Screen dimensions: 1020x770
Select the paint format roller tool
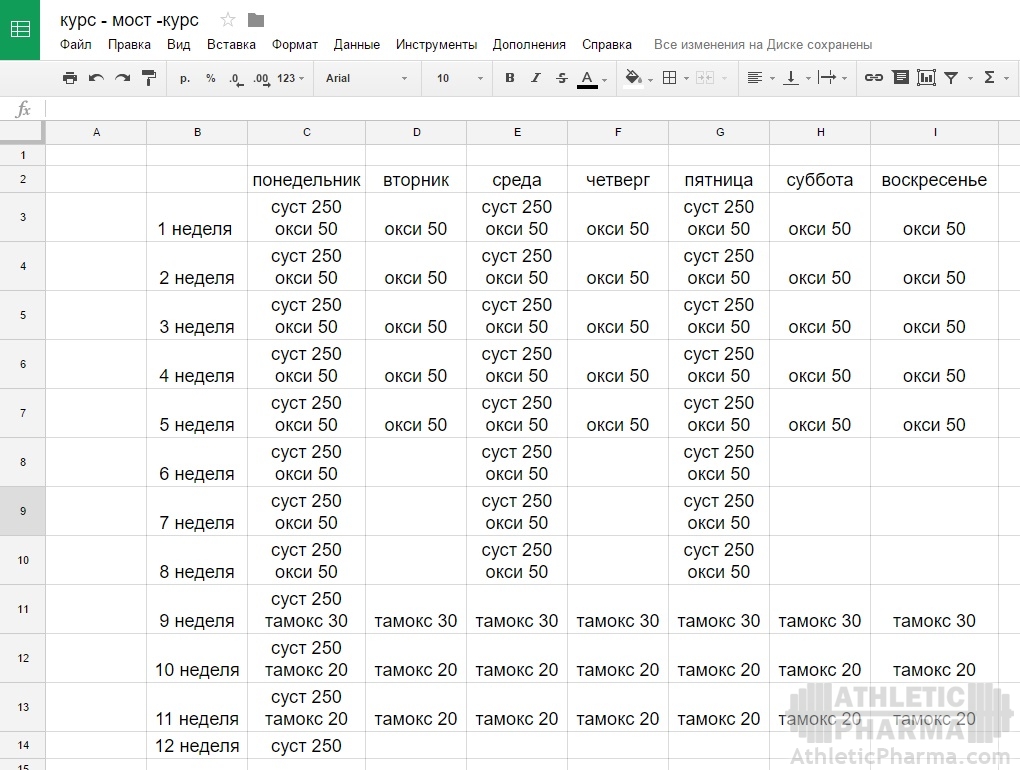149,78
